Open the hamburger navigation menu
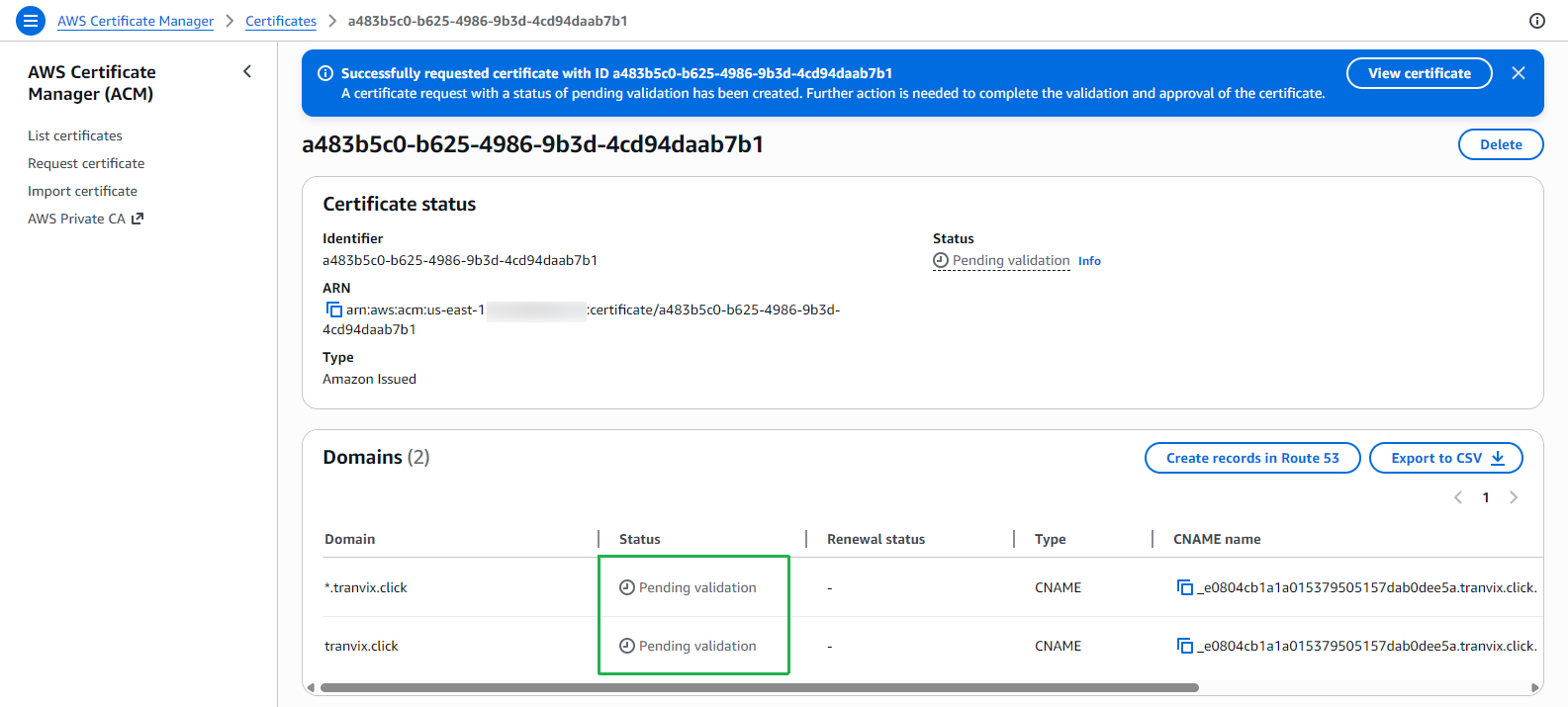 (x=31, y=20)
